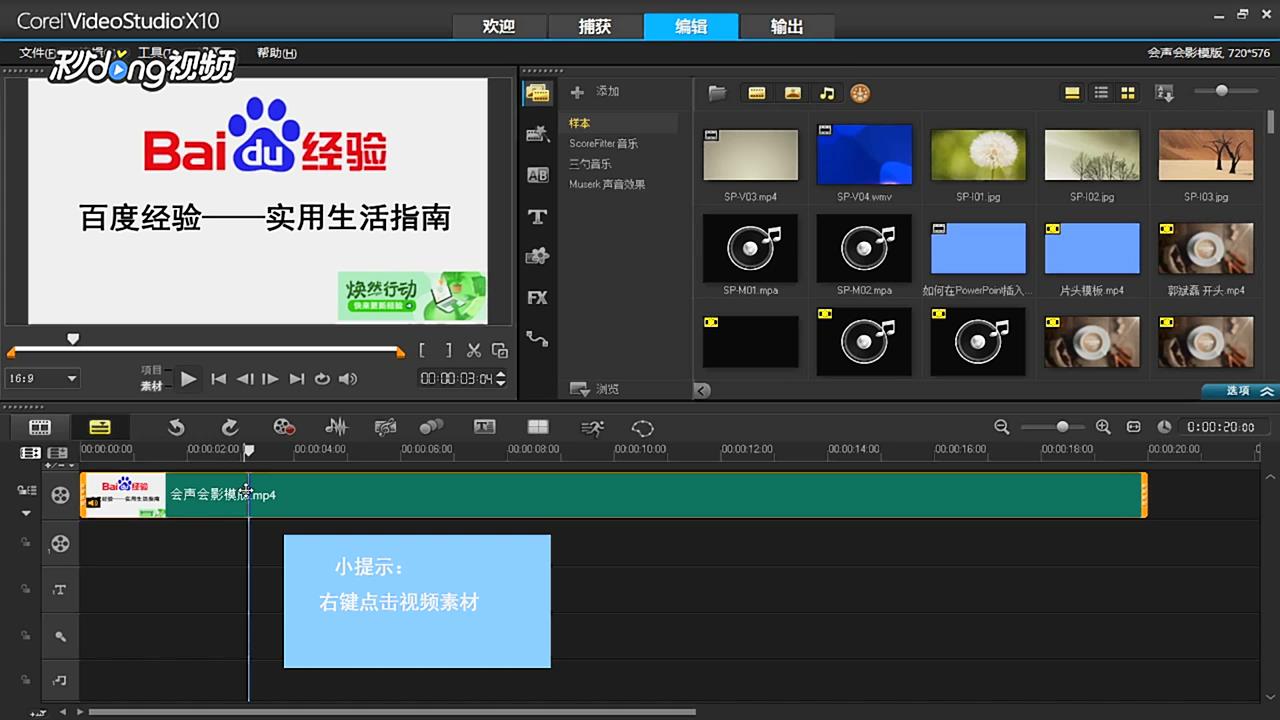1280x720 pixels.
Task: Open the Title (T) library
Action: pos(537,216)
